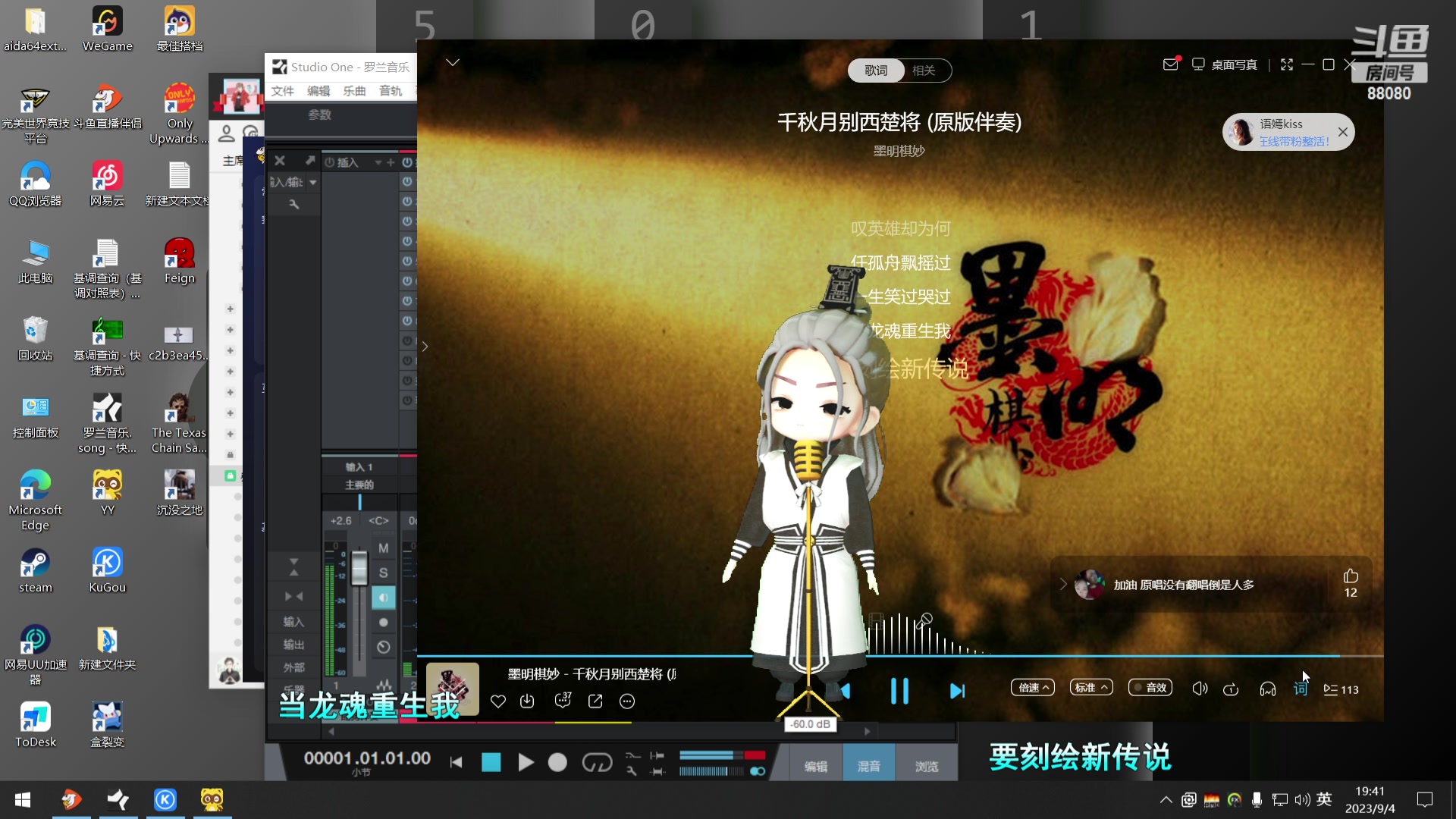Toggle the 音效 sound effect switch
This screenshot has width=1456, height=819.
(x=1150, y=688)
